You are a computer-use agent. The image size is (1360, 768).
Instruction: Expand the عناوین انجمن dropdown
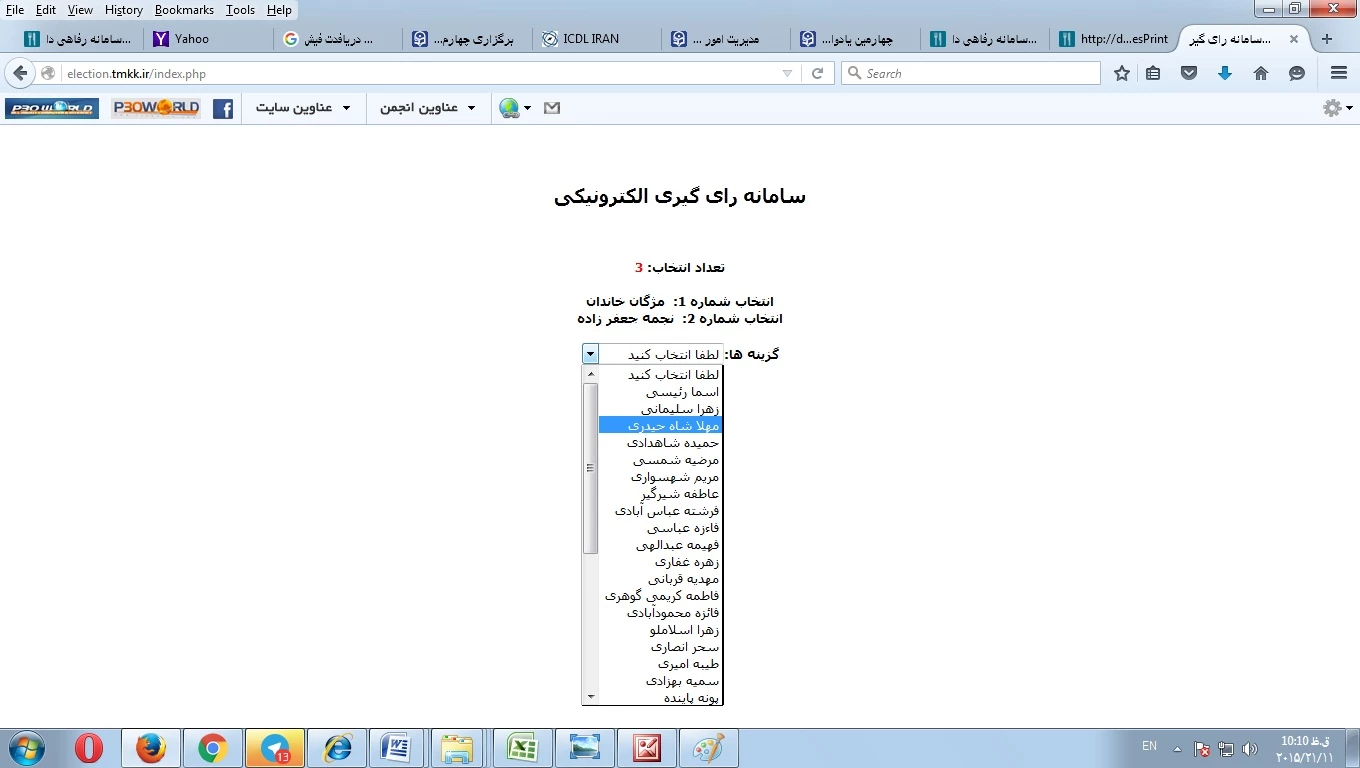coord(427,108)
